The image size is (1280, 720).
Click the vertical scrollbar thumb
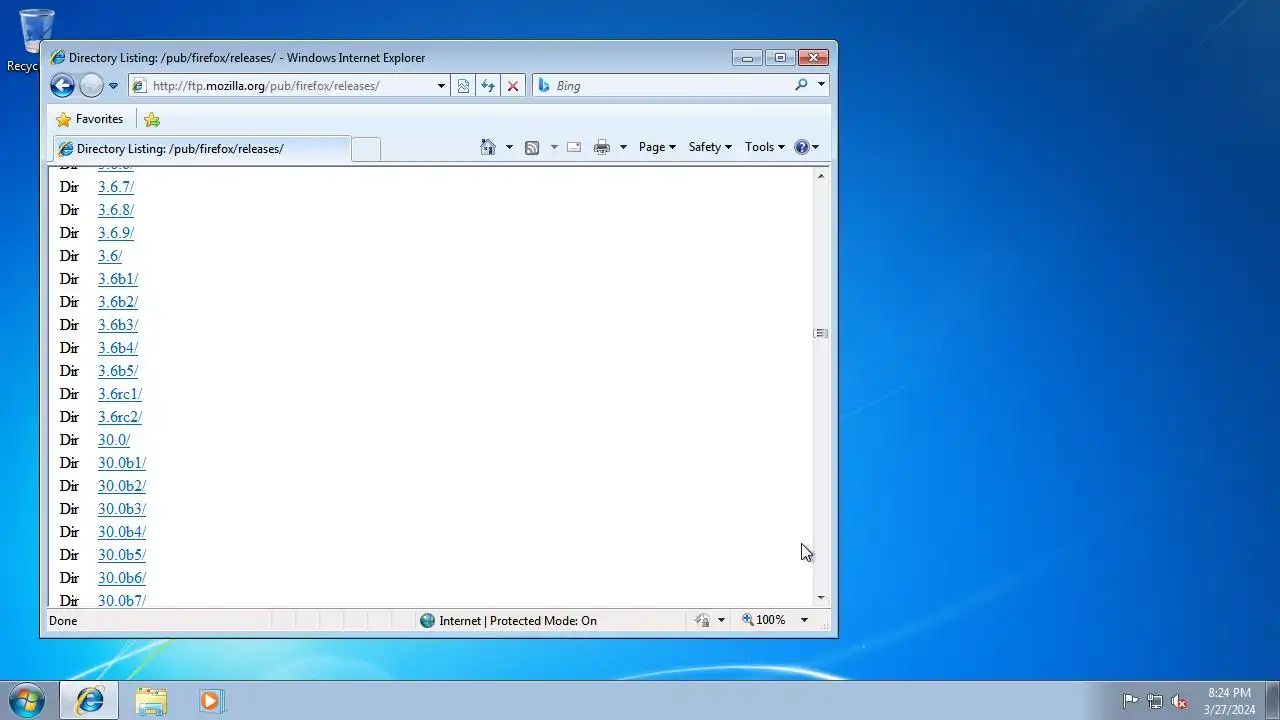(x=821, y=333)
